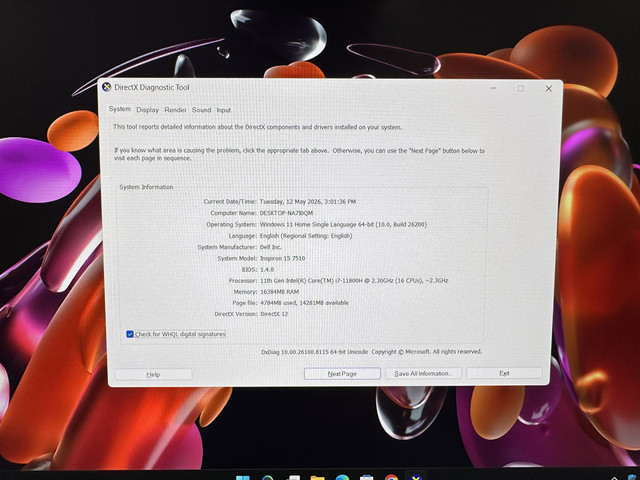Click the DxDiag 10.00.26100.8115 version text

[314, 352]
